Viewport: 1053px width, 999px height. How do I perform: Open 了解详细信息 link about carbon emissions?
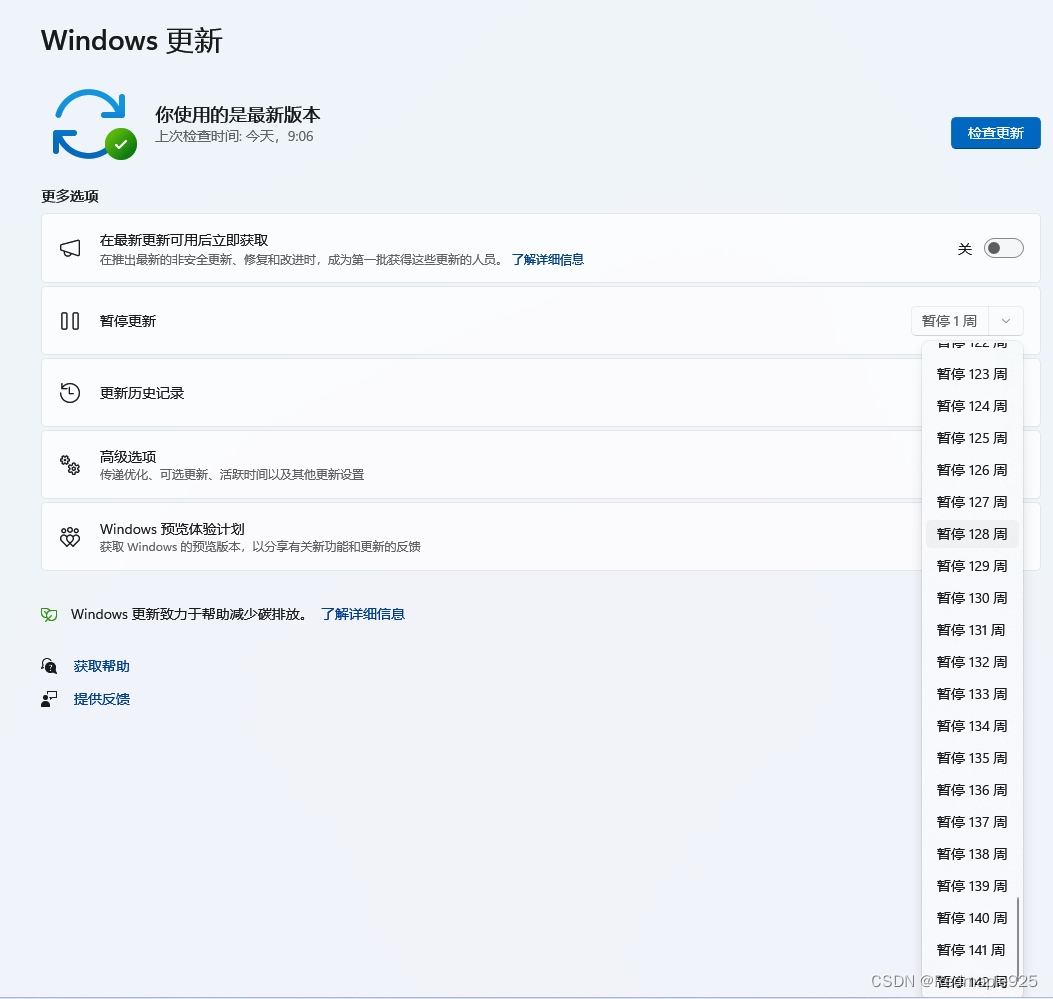coord(363,614)
